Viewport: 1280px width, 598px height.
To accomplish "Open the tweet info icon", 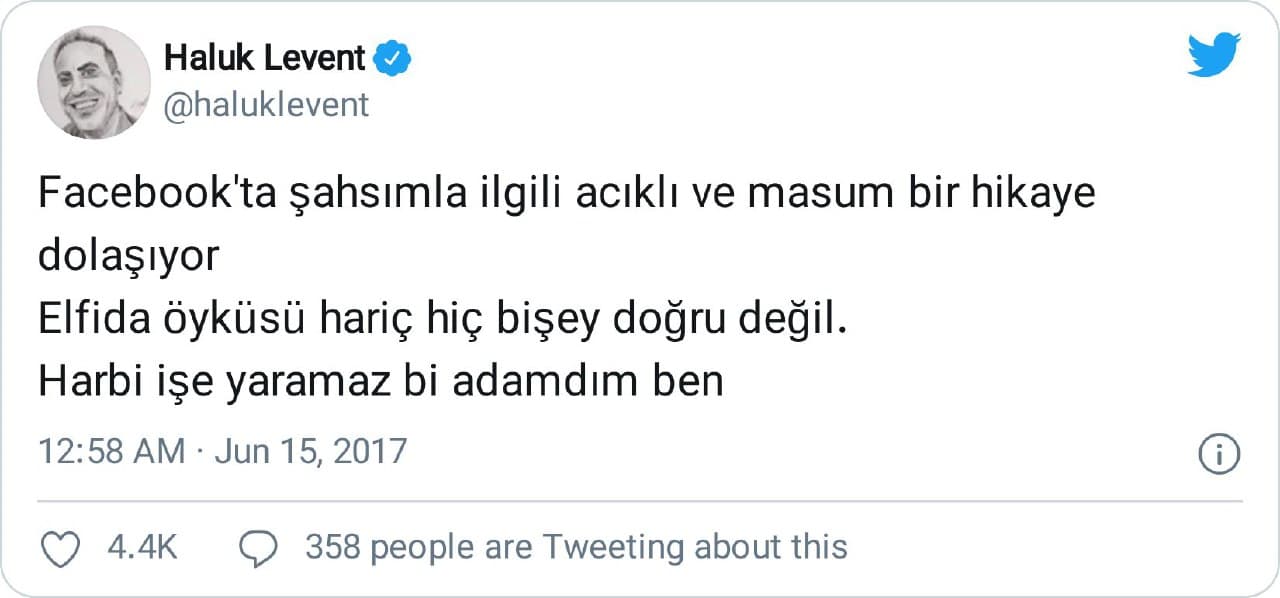I will click(1219, 454).
